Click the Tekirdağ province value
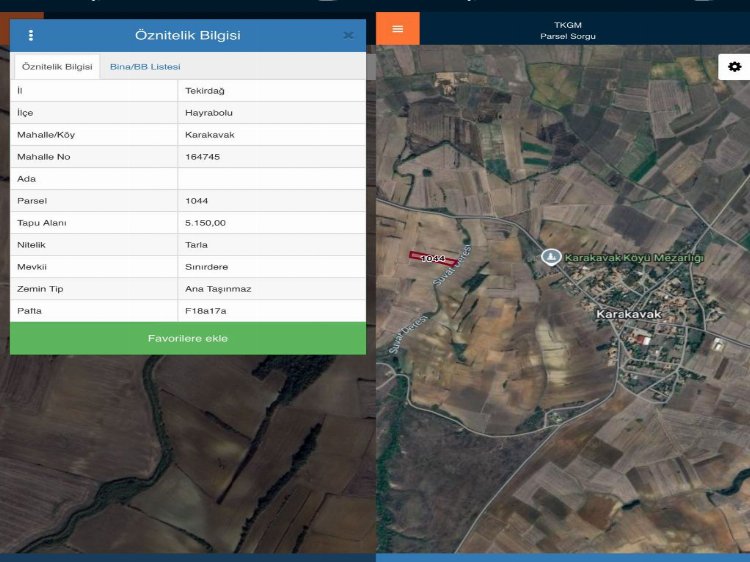The height and width of the screenshot is (562, 750). pos(205,91)
